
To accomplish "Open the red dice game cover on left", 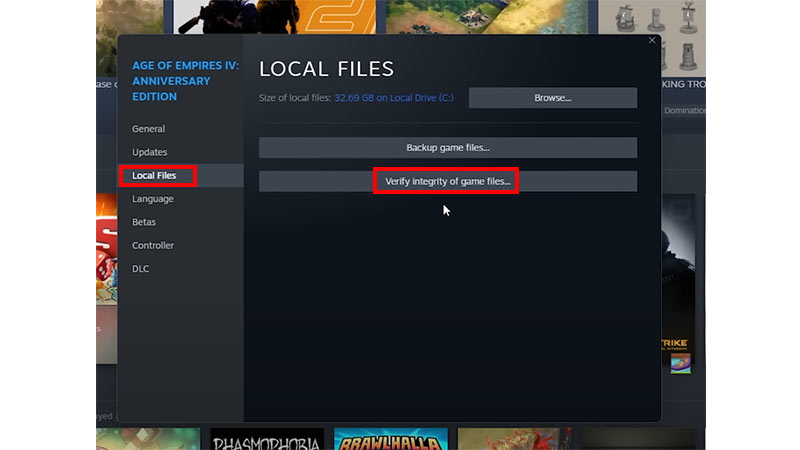I will (107, 249).
